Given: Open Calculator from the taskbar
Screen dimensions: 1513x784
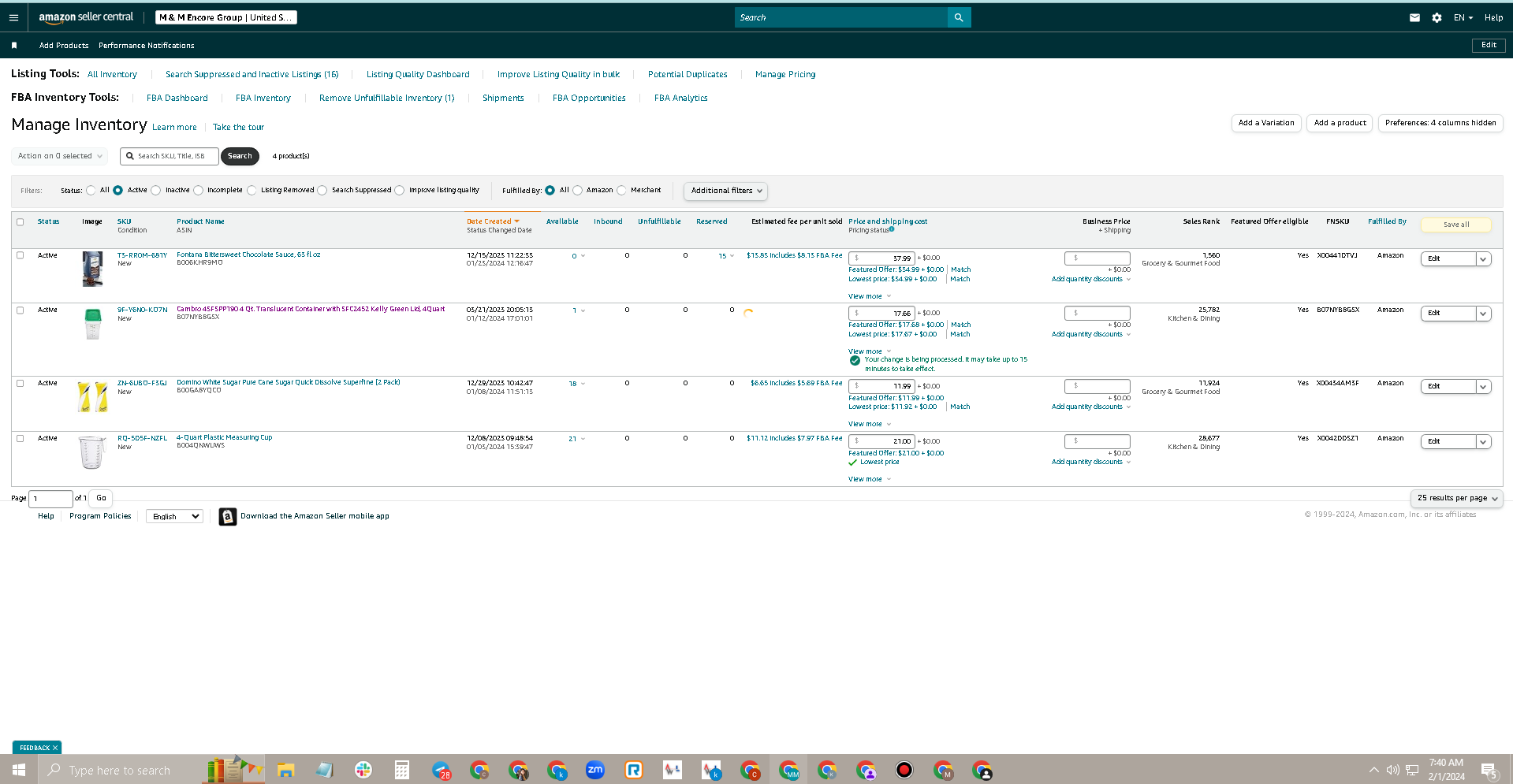Looking at the screenshot, I should click(402, 770).
